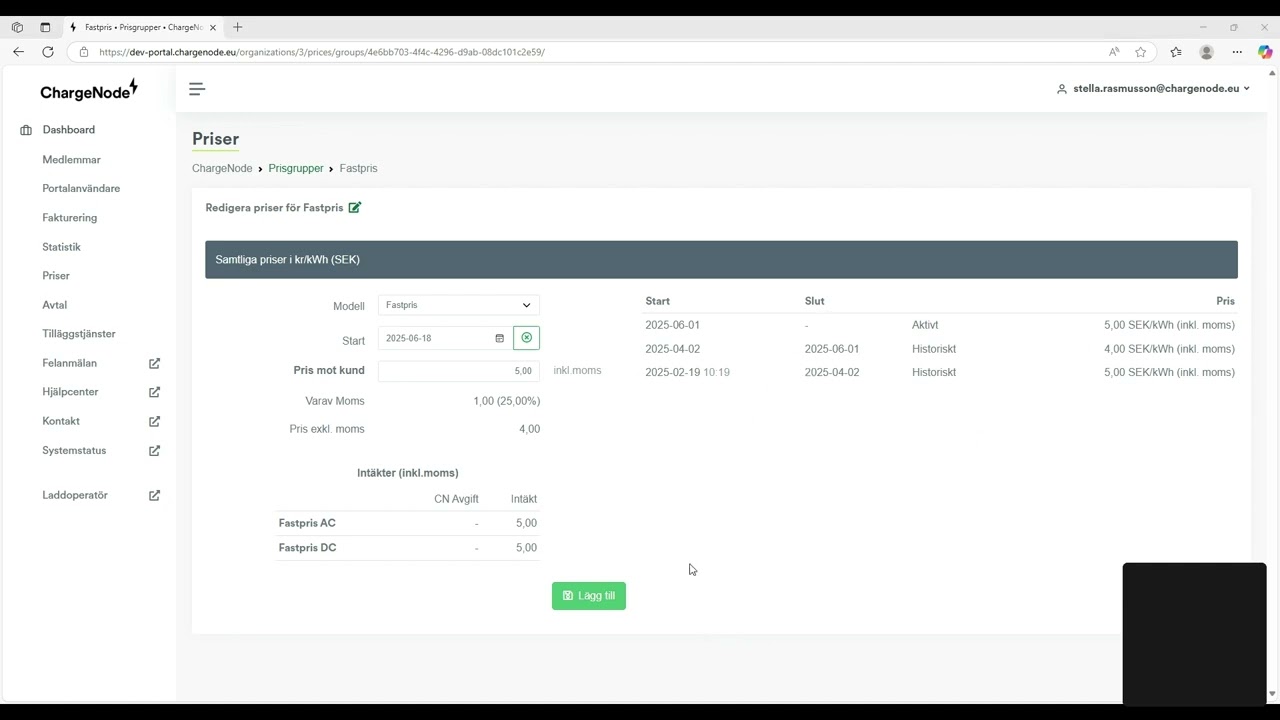Click the ChargeNode logo
The width and height of the screenshot is (1280, 720).
[89, 91]
